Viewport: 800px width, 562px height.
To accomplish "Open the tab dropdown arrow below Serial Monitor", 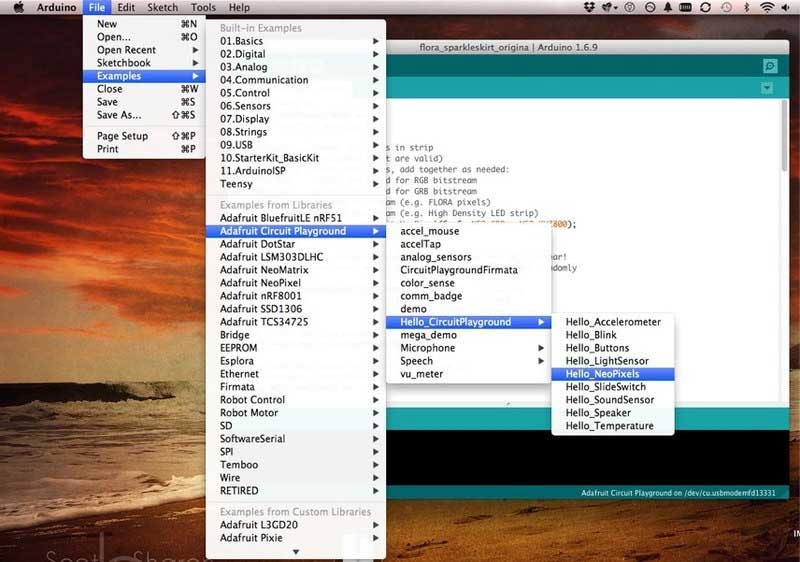I will point(767,88).
